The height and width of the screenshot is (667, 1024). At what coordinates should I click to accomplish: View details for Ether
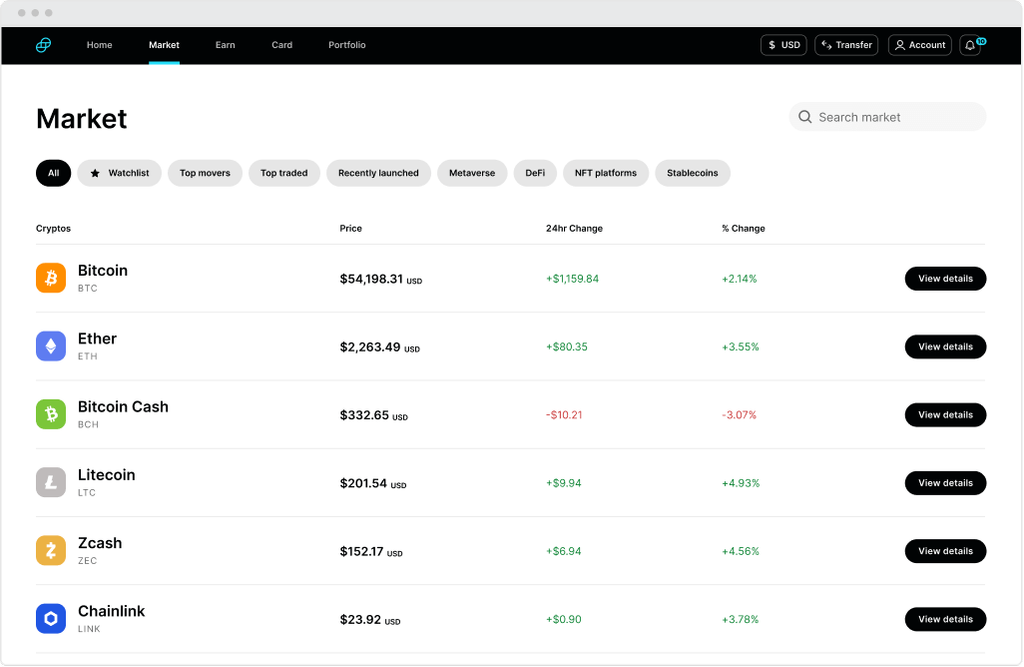point(946,346)
